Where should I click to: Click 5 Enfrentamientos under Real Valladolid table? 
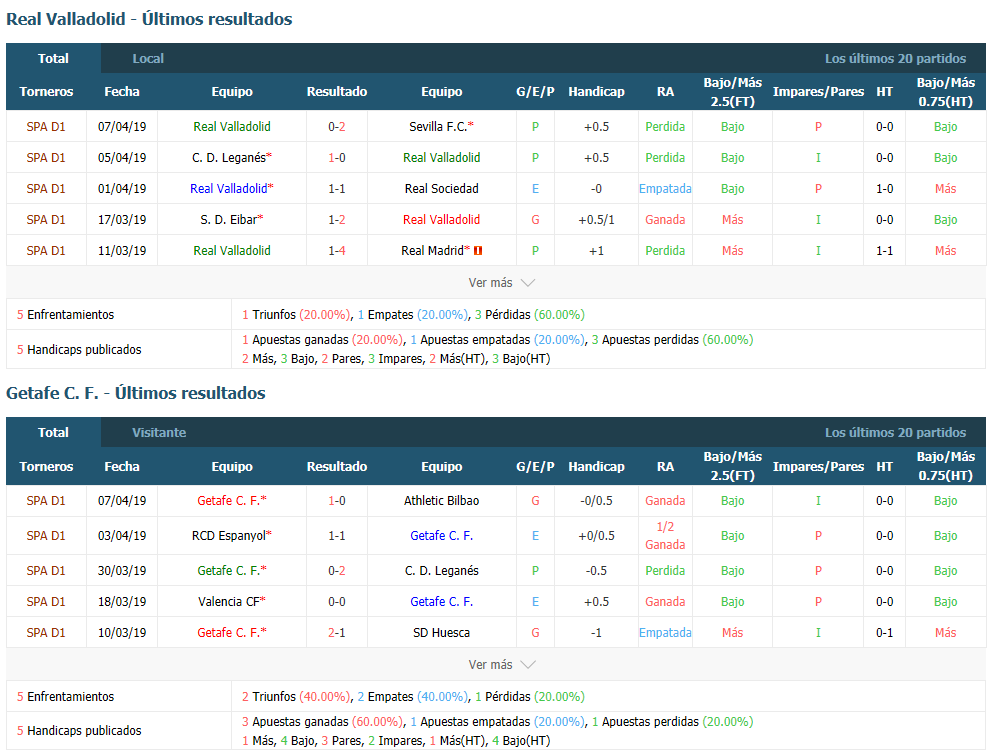[x=65, y=315]
